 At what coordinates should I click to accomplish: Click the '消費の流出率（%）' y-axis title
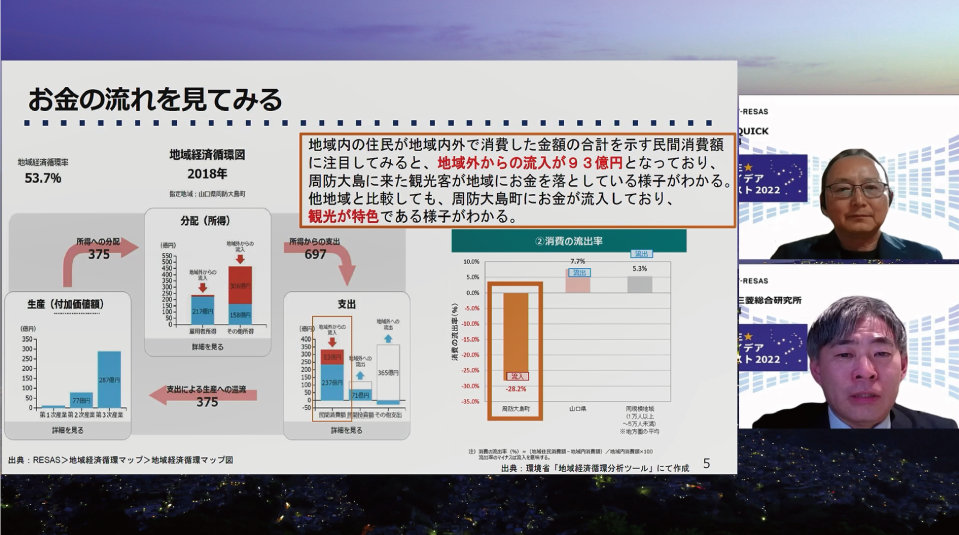455,331
